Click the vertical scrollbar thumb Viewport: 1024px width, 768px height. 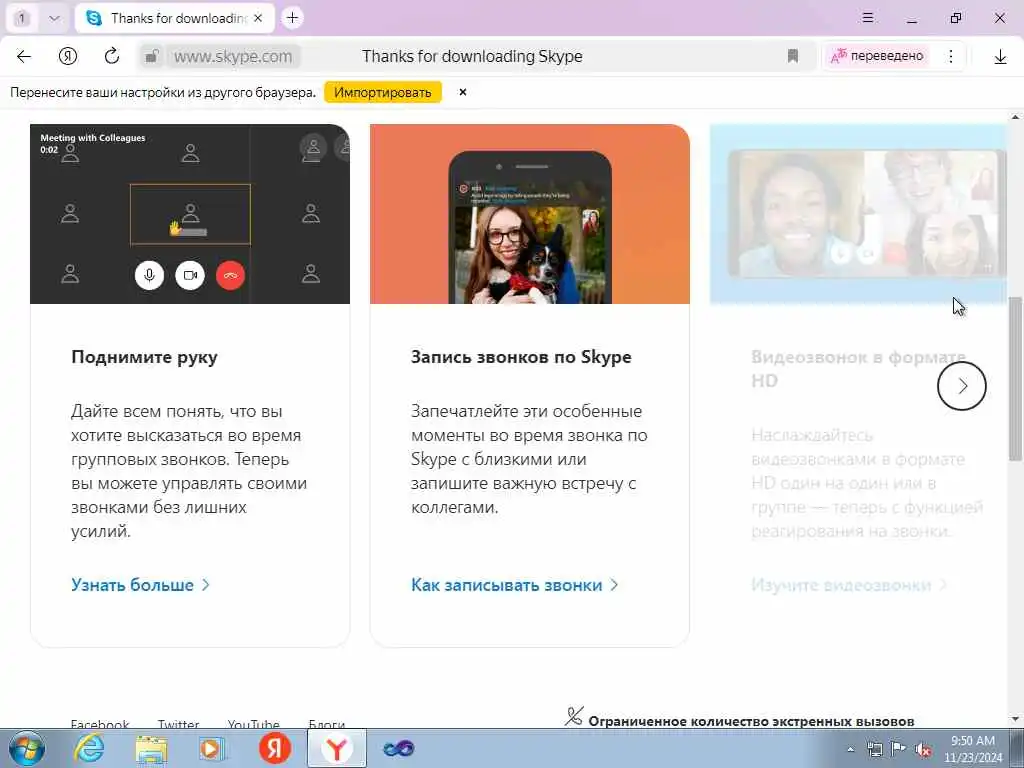point(1016,378)
